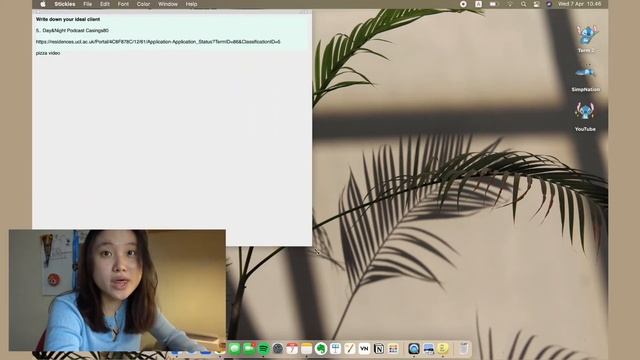
Task: Open the YouTube desktop folder
Action: click(585, 117)
